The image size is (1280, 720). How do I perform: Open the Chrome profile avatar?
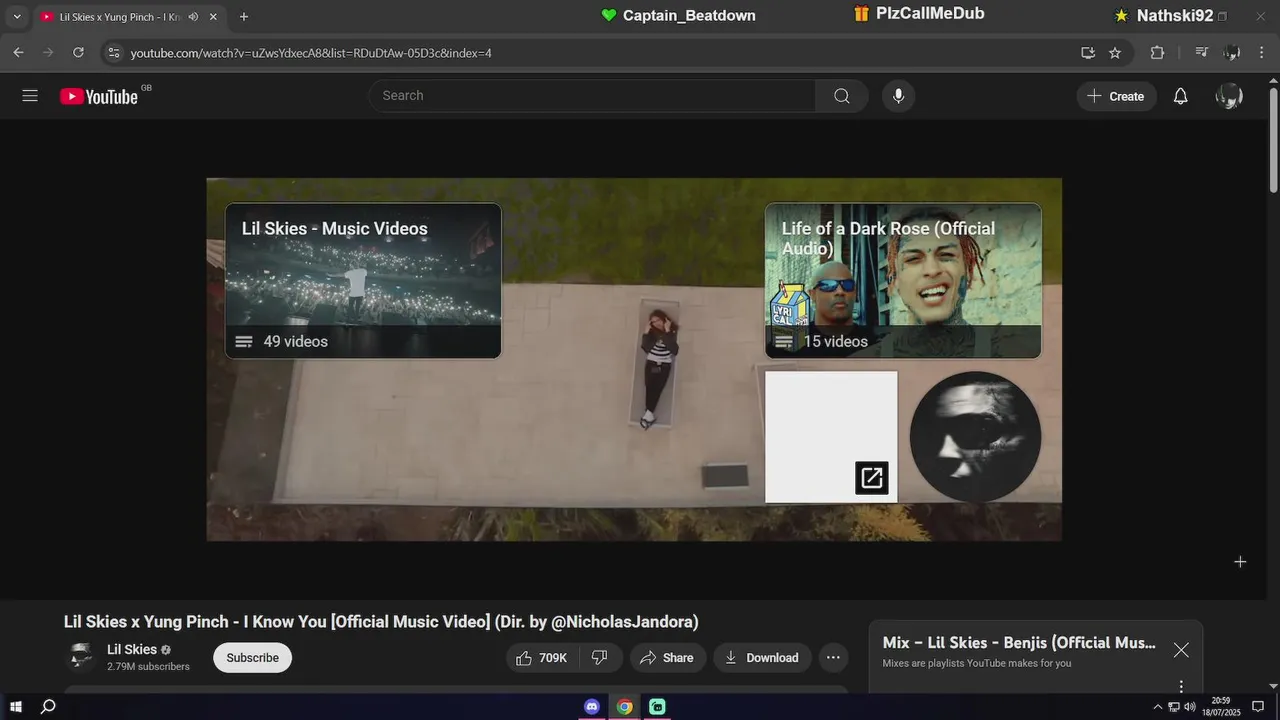point(1232,52)
